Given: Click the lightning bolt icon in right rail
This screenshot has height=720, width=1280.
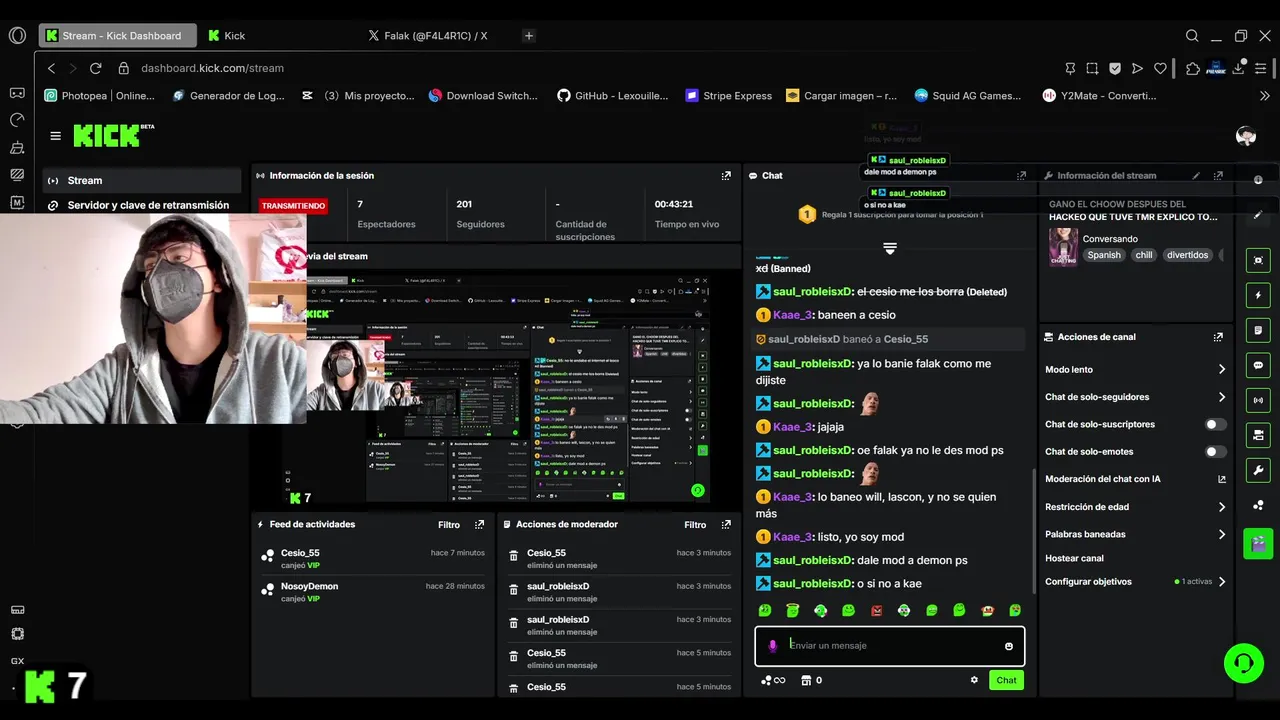Looking at the screenshot, I should [1258, 295].
